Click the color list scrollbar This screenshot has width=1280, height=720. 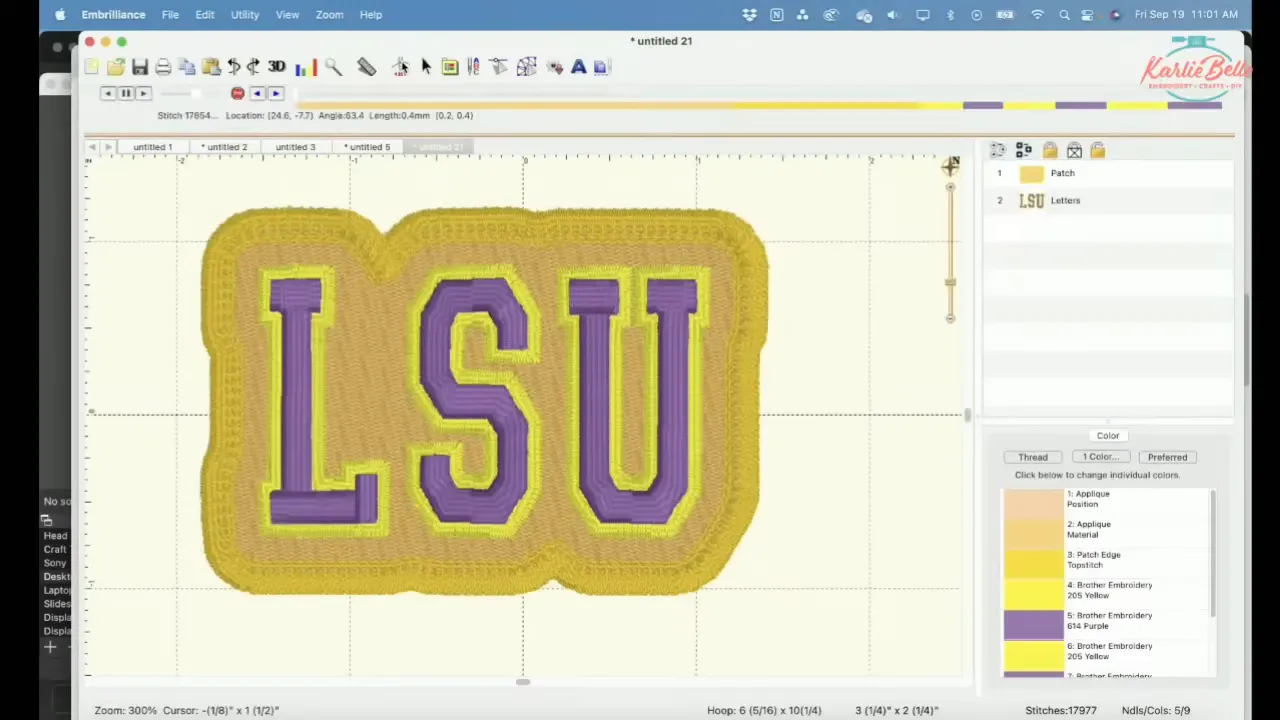coord(1213,553)
